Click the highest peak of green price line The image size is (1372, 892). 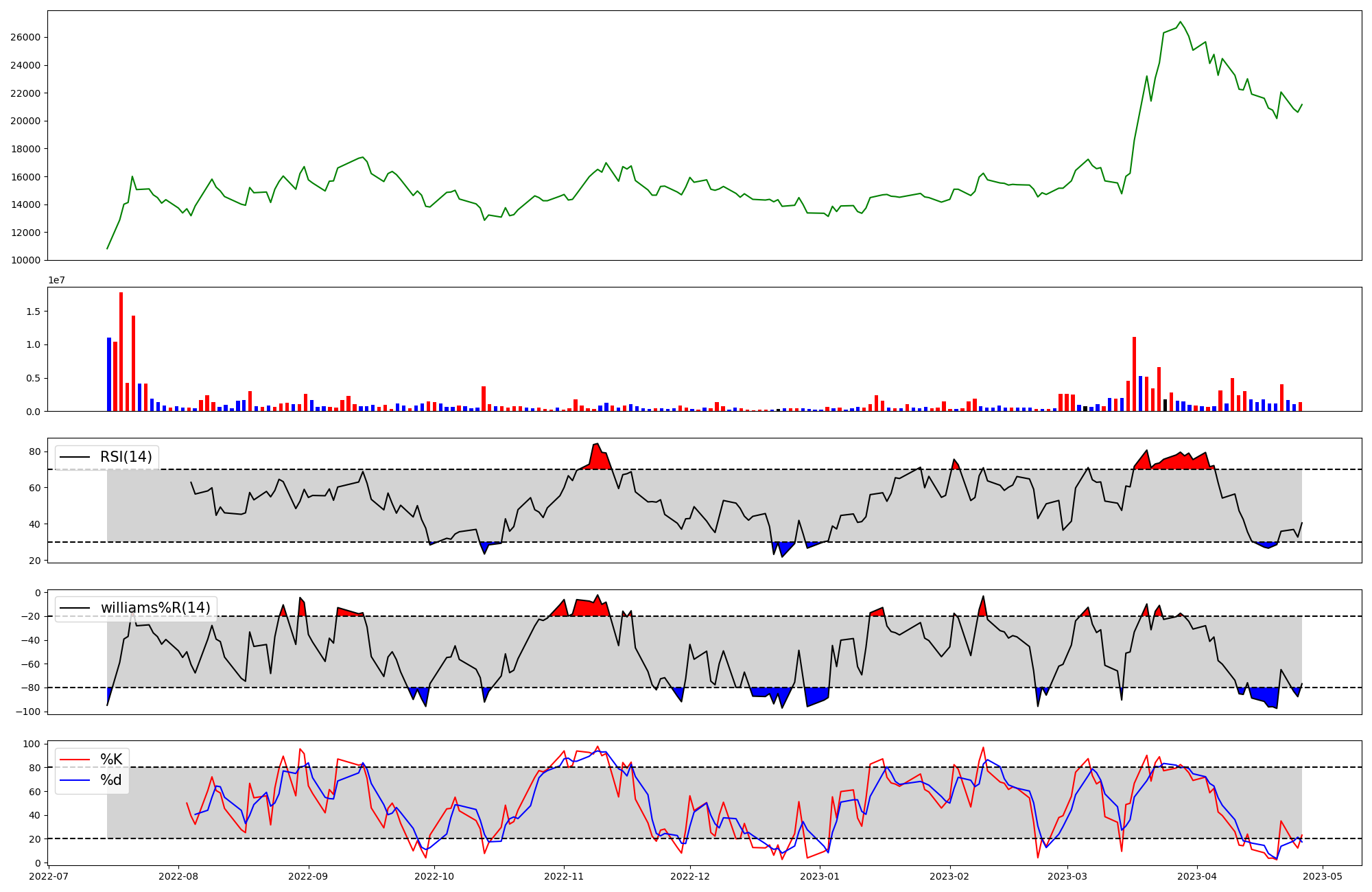[1180, 22]
